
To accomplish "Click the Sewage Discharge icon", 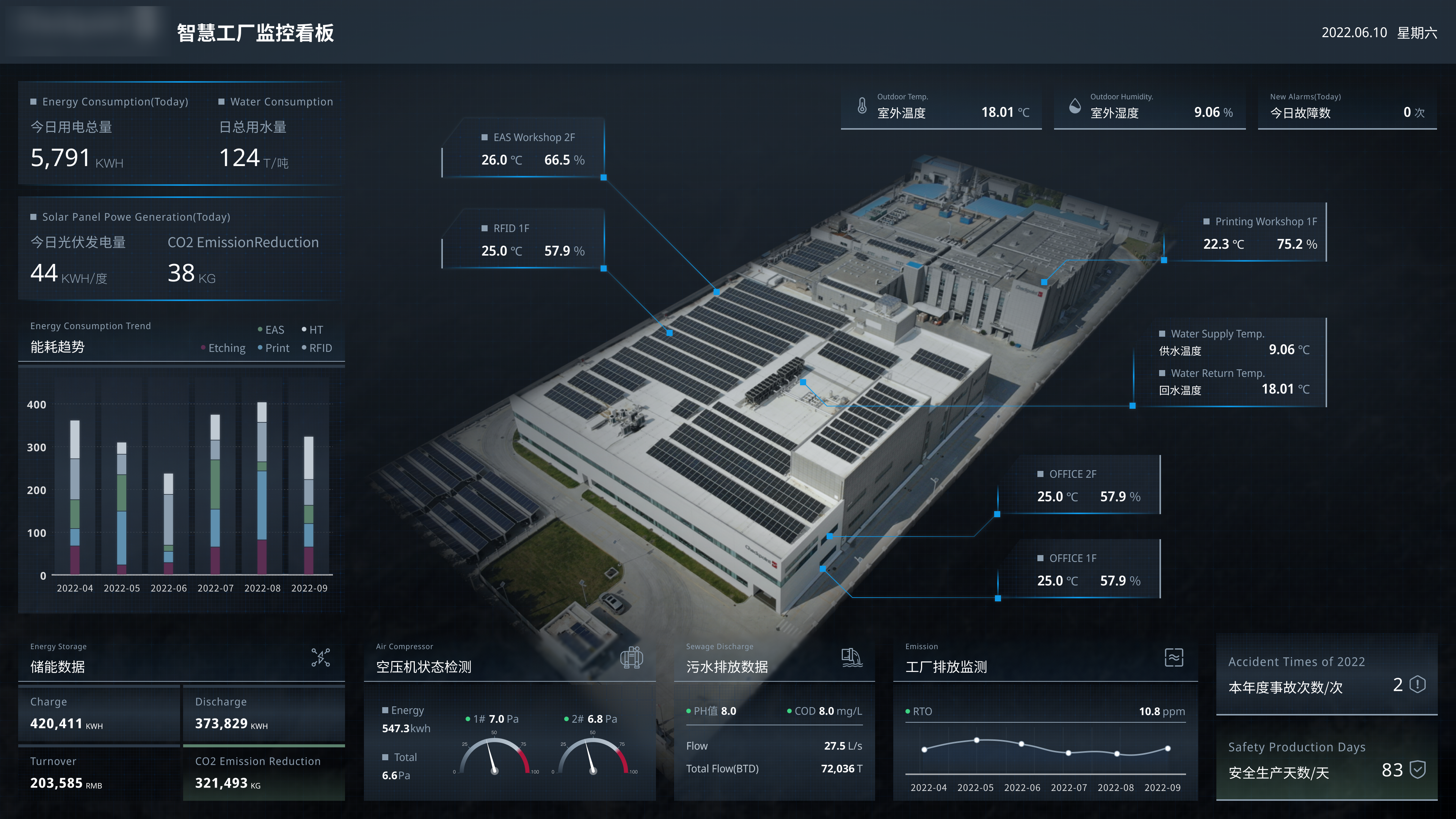I will (x=851, y=657).
